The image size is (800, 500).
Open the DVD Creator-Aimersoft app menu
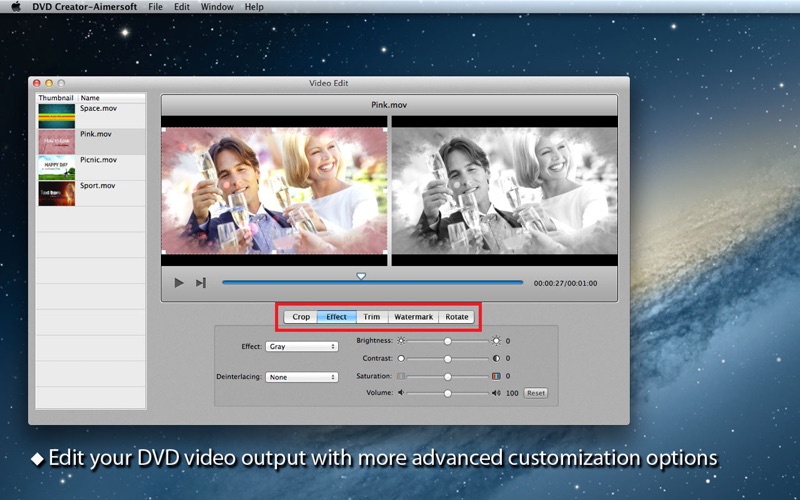pos(85,7)
